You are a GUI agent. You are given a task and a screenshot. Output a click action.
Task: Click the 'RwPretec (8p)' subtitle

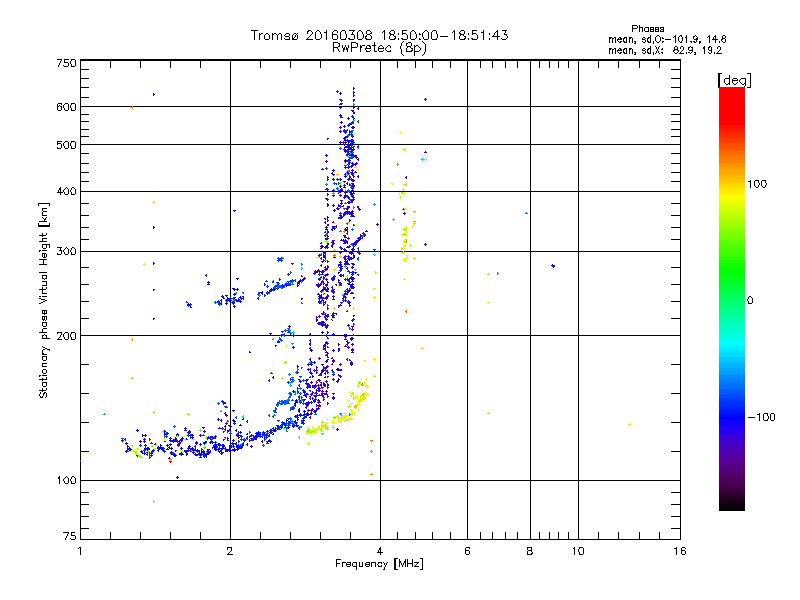379,48
